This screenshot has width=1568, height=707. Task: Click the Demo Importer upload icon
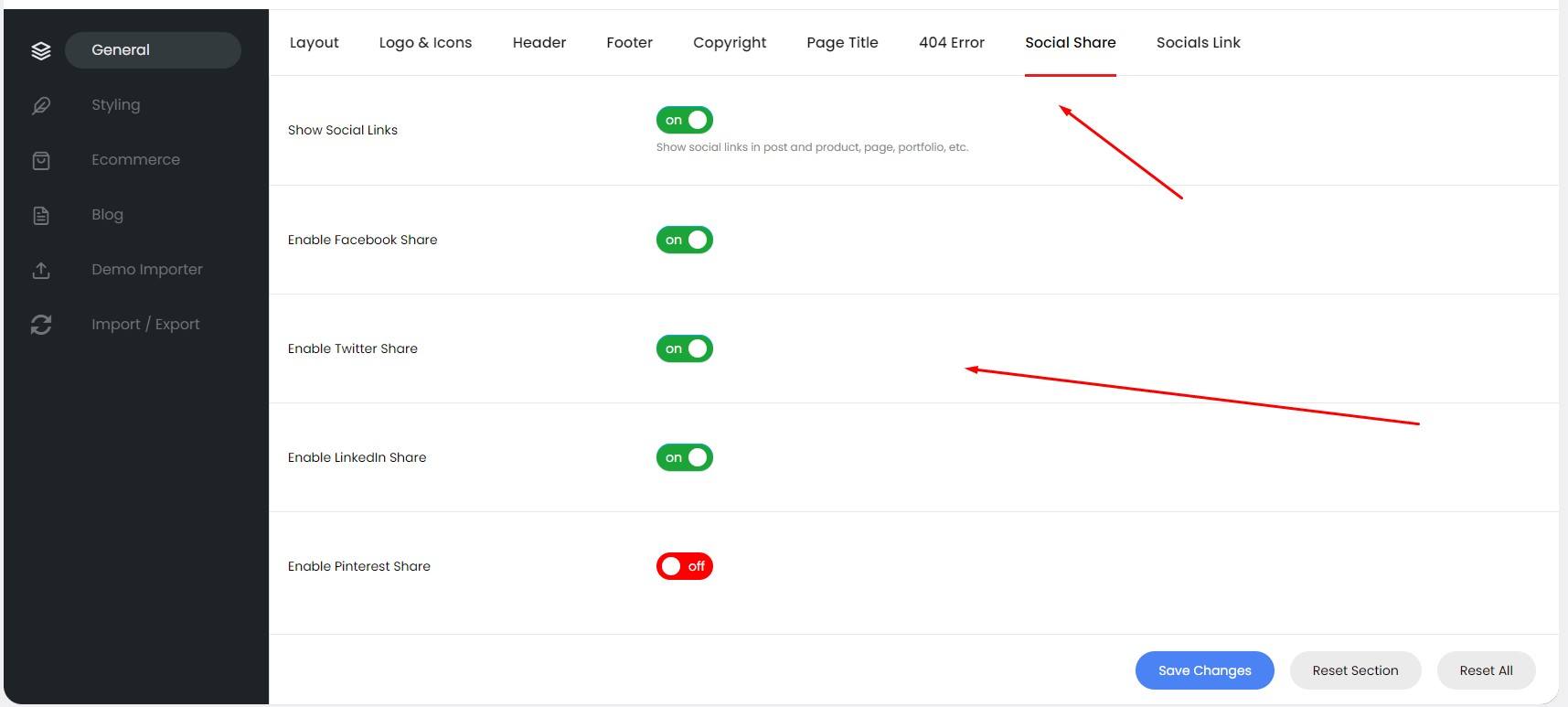click(41, 270)
